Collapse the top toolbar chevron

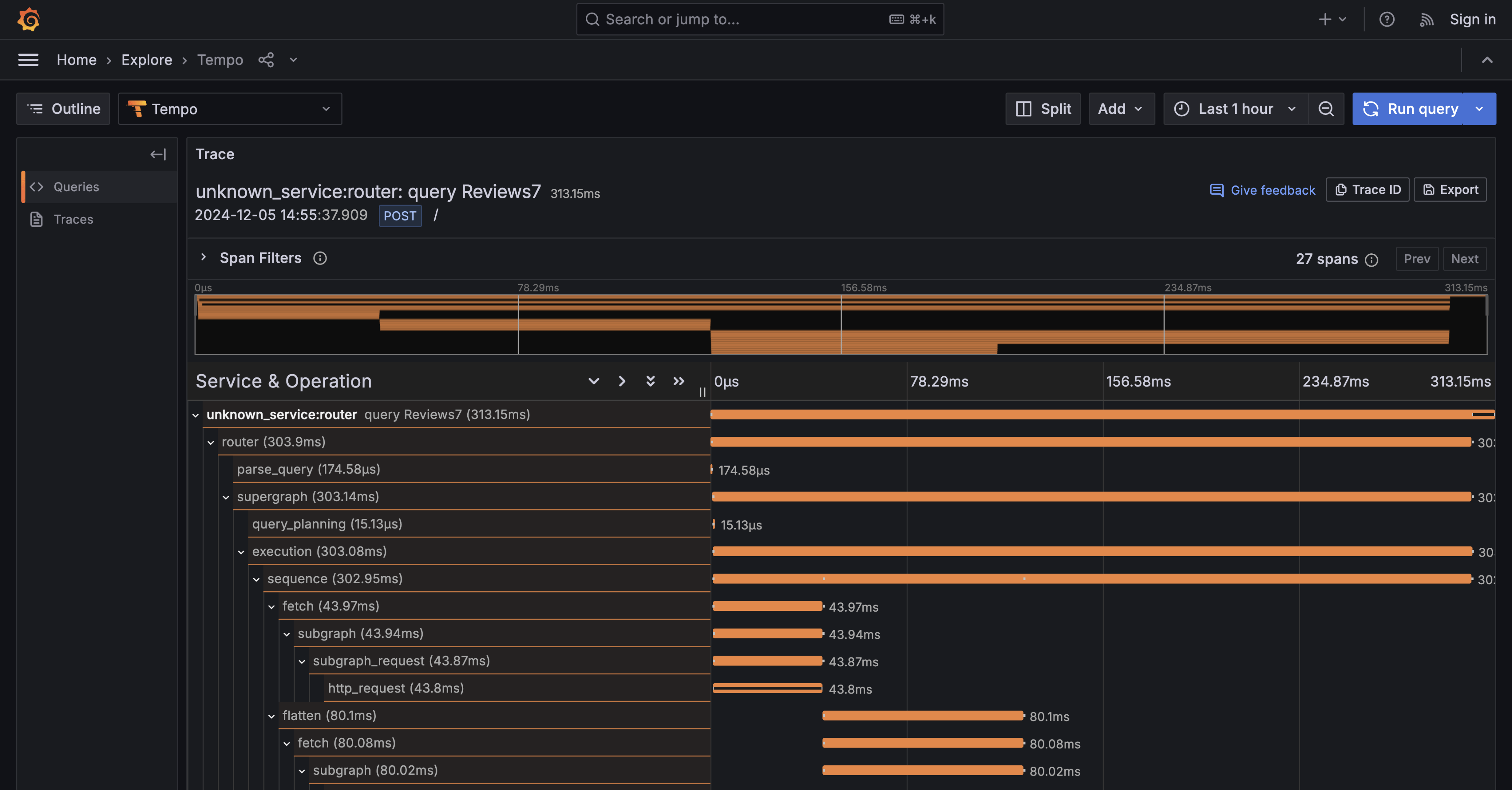coord(1487,59)
